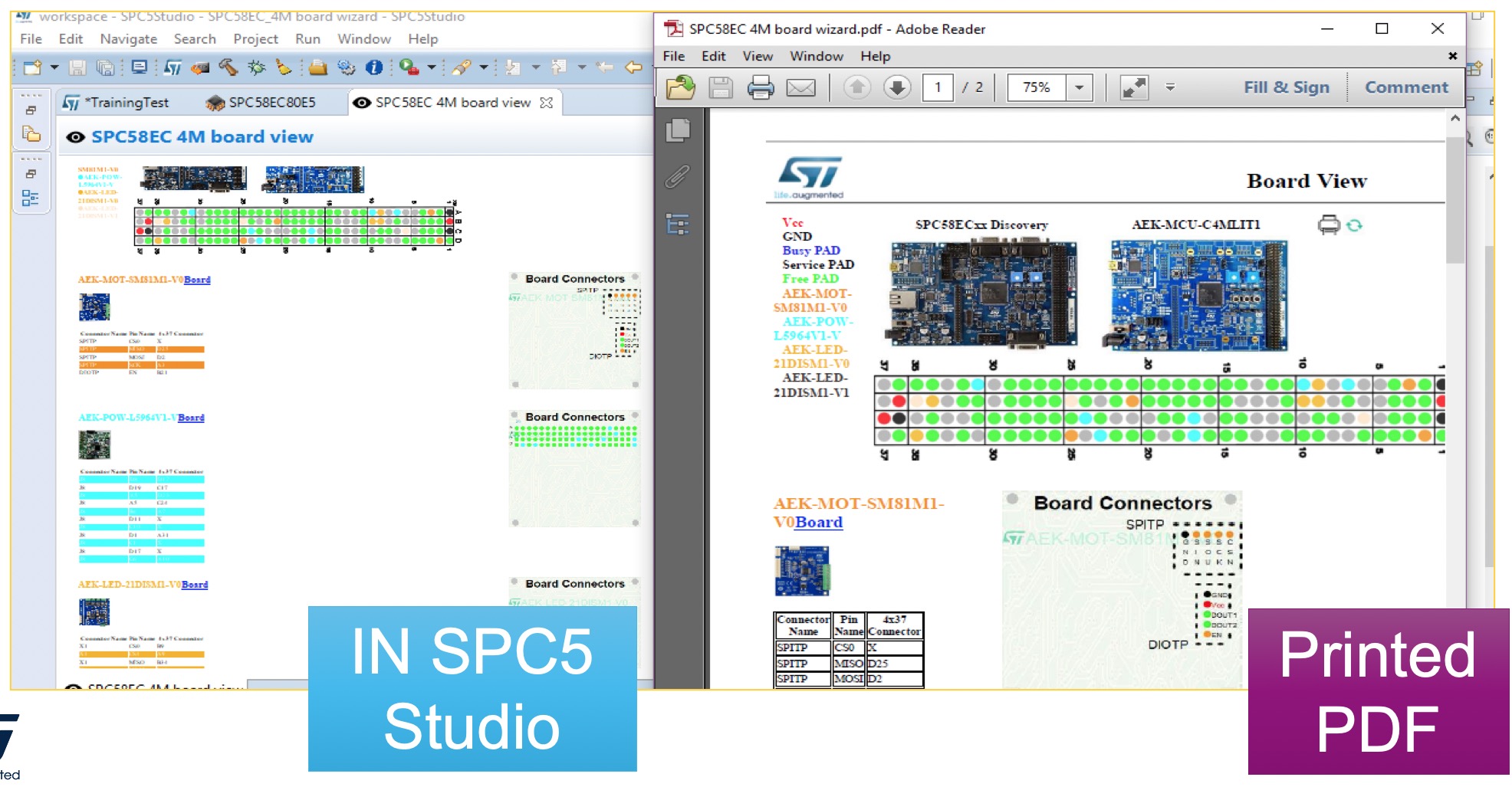Open the Fill & Sign pane

(1286, 87)
